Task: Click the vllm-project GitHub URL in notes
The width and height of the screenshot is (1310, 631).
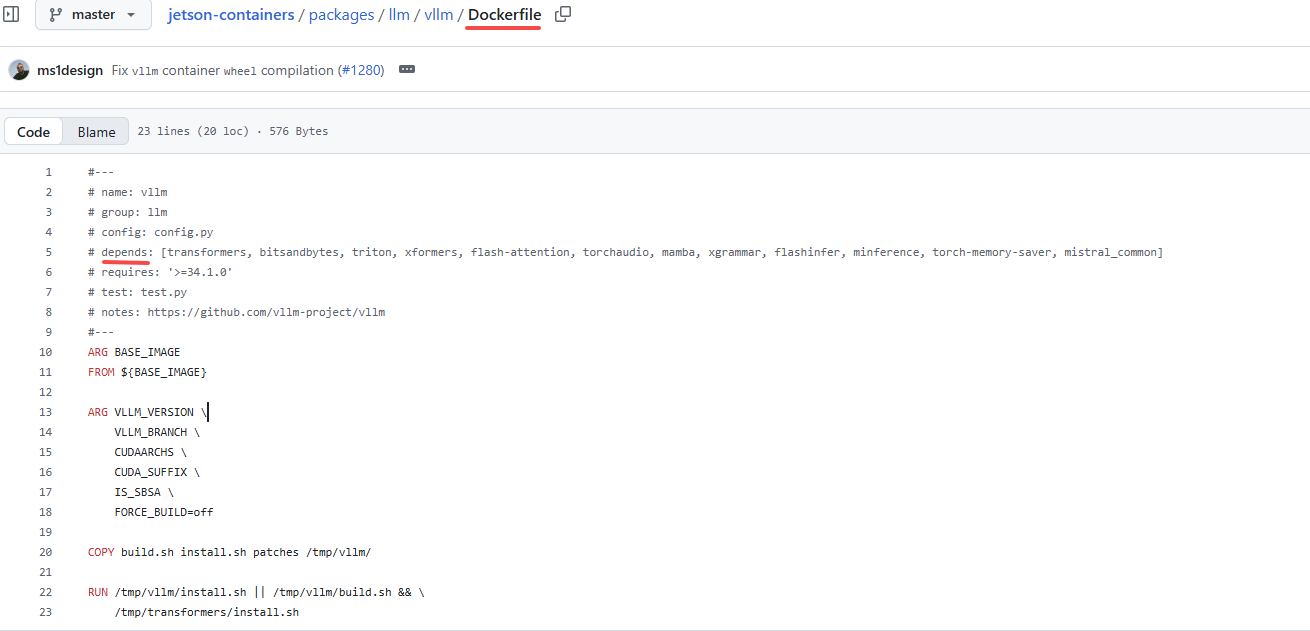Action: point(266,312)
